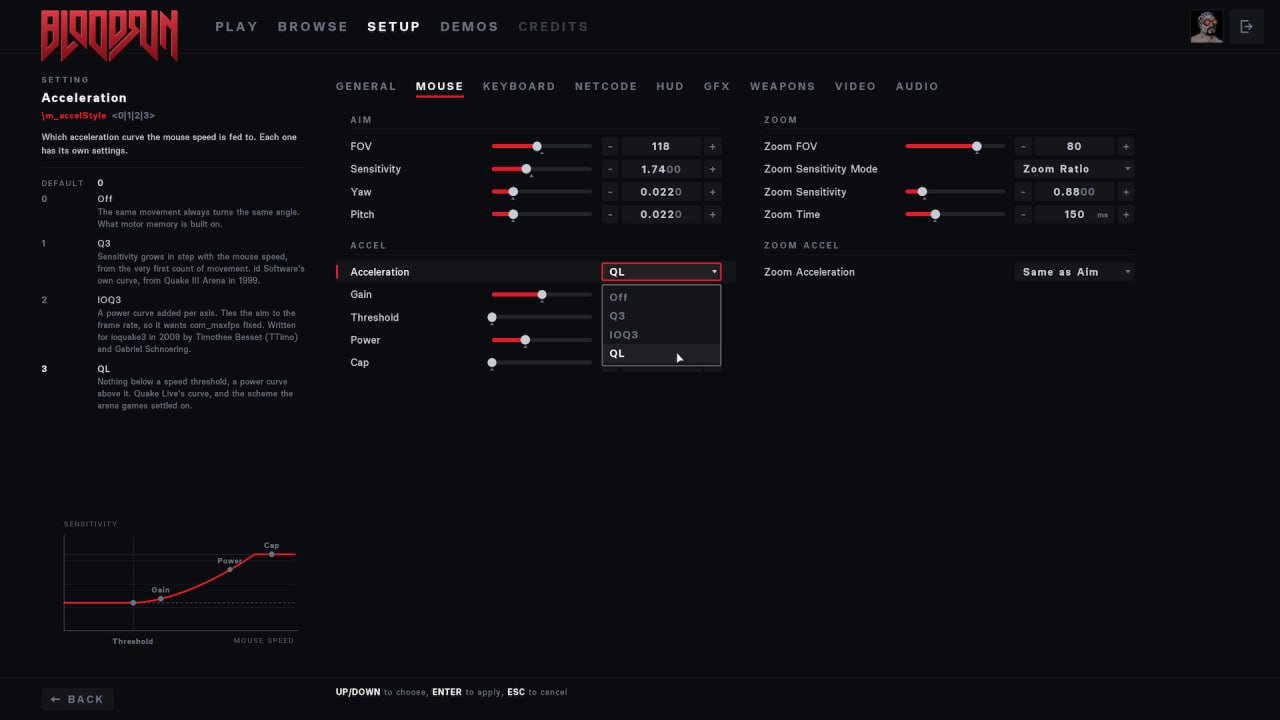Decrease Zoom Time with minus button
Viewport: 1280px width, 720px height.
pos(1024,215)
